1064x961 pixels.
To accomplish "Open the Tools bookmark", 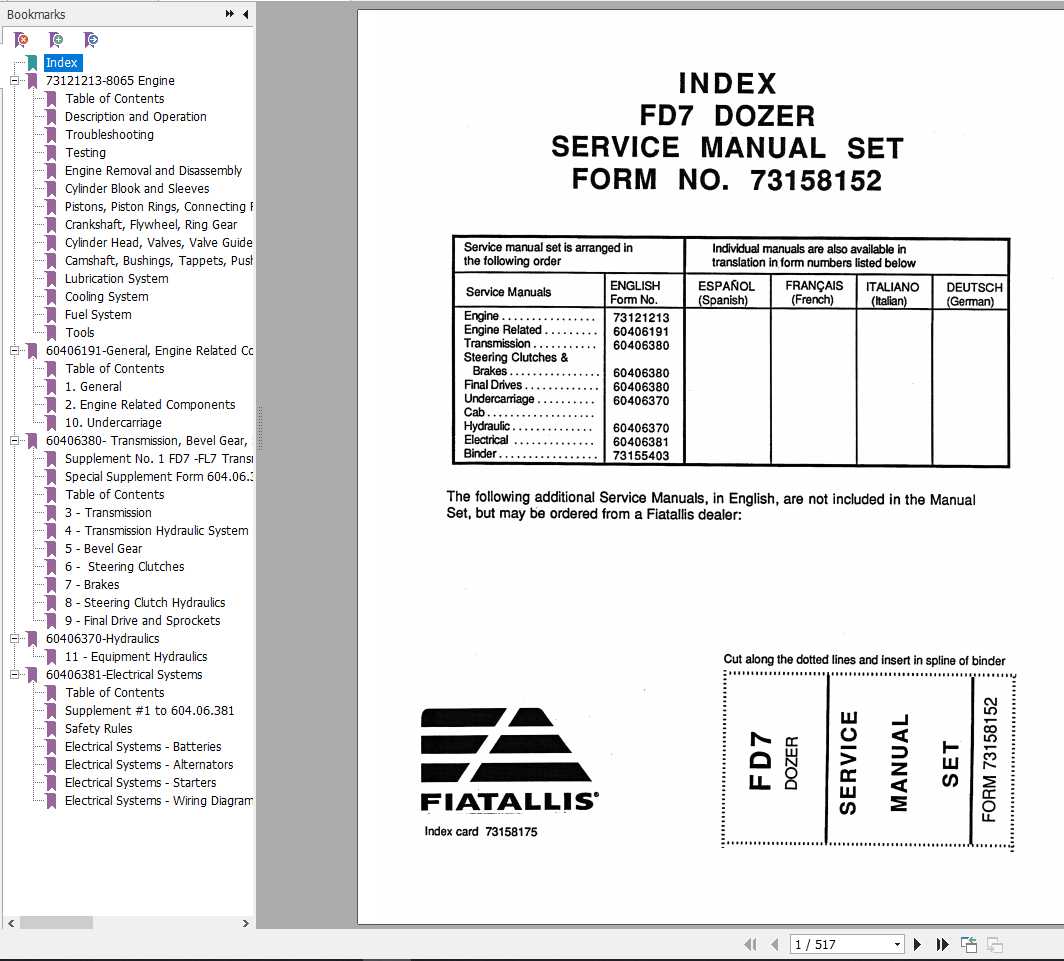I will (79, 333).
